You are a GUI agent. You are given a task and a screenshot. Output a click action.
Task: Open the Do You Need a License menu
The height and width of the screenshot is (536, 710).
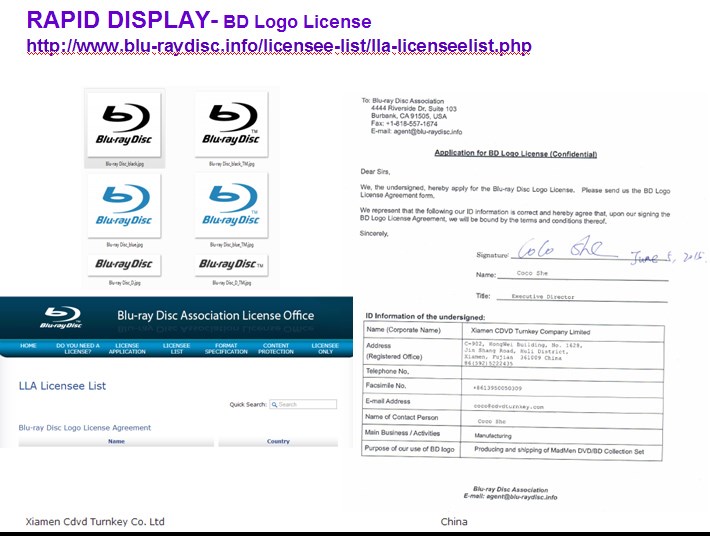click(77, 348)
